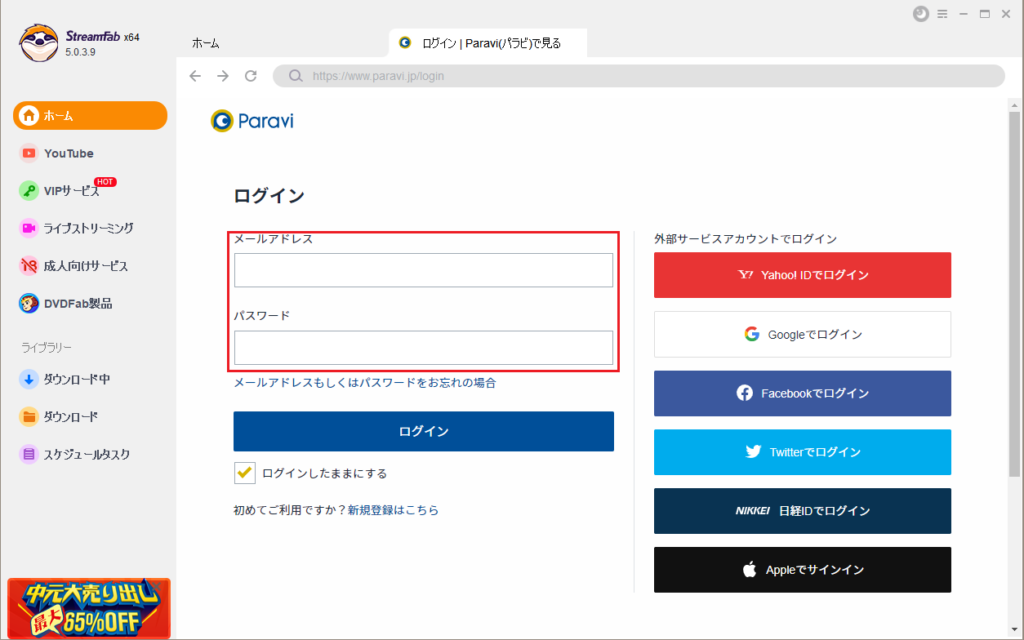Go back with the browser back arrow
1024x640 pixels.
[195, 76]
